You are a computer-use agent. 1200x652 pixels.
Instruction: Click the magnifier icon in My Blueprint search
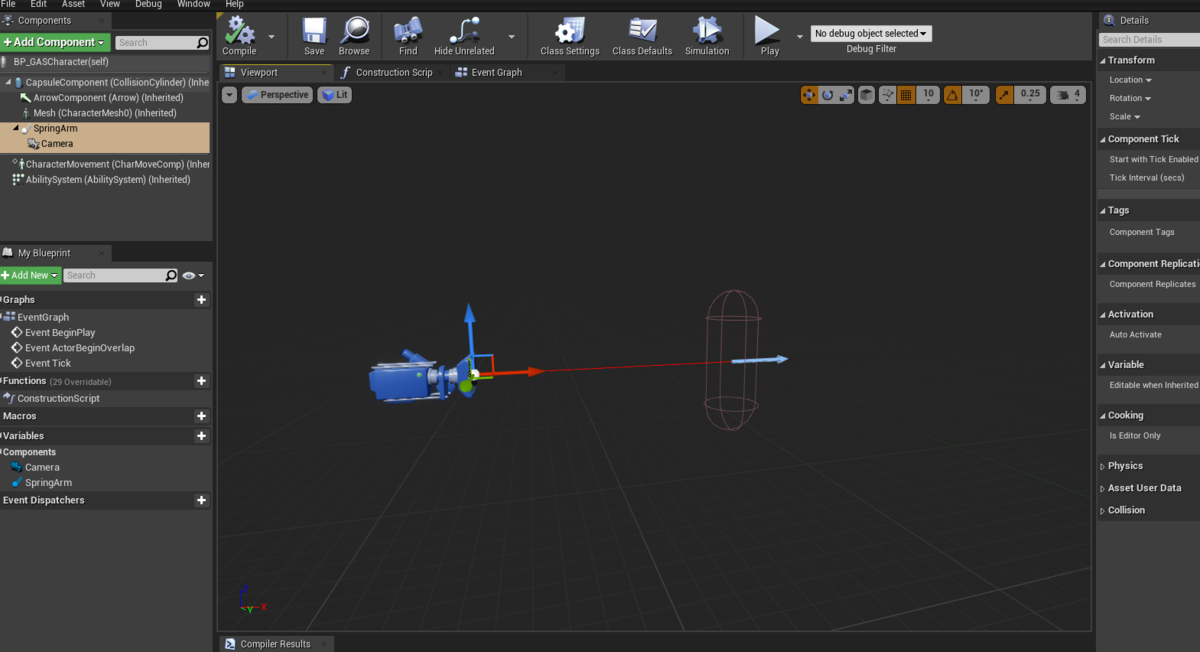171,275
